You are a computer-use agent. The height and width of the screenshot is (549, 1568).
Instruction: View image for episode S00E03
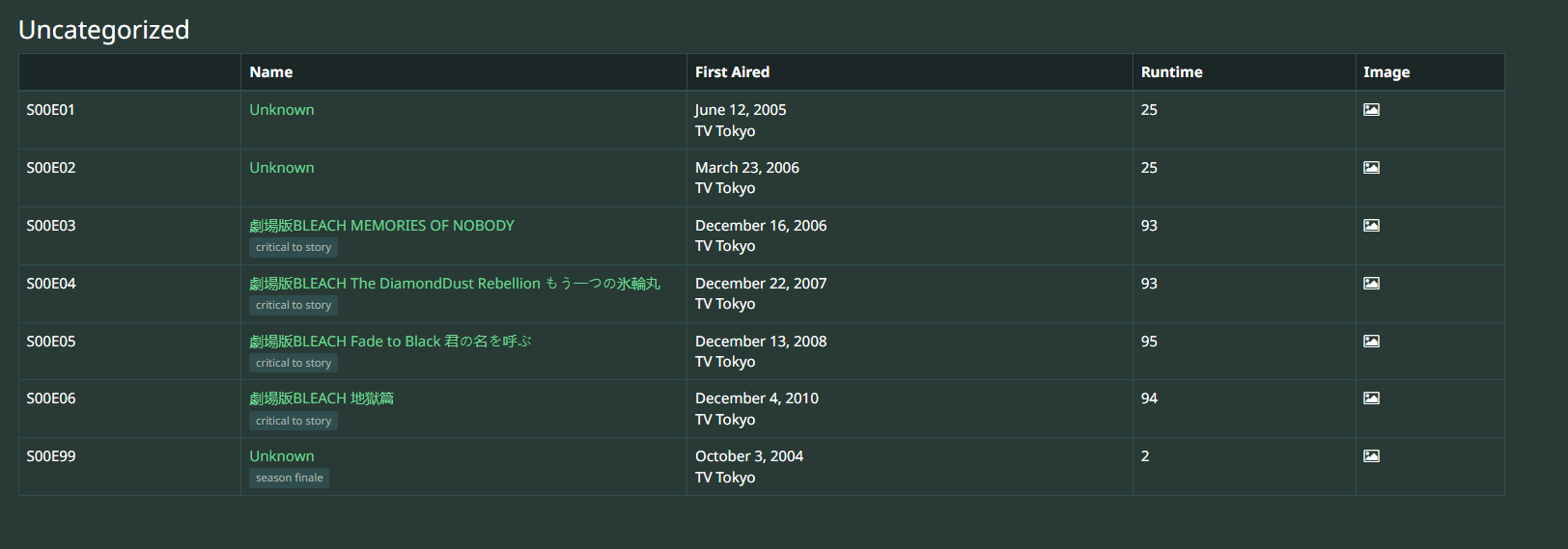(x=1371, y=226)
